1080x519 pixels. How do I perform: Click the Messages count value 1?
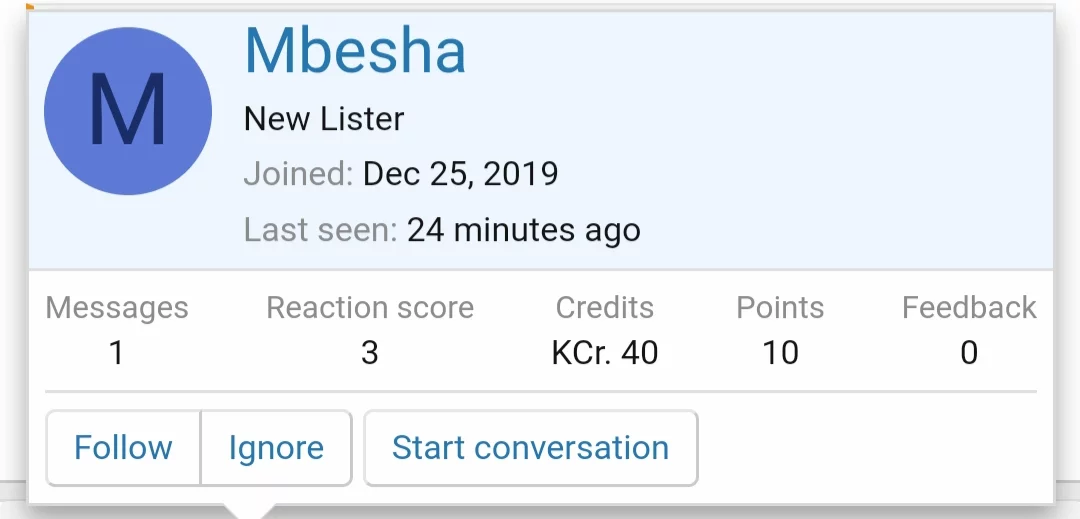[x=117, y=352]
